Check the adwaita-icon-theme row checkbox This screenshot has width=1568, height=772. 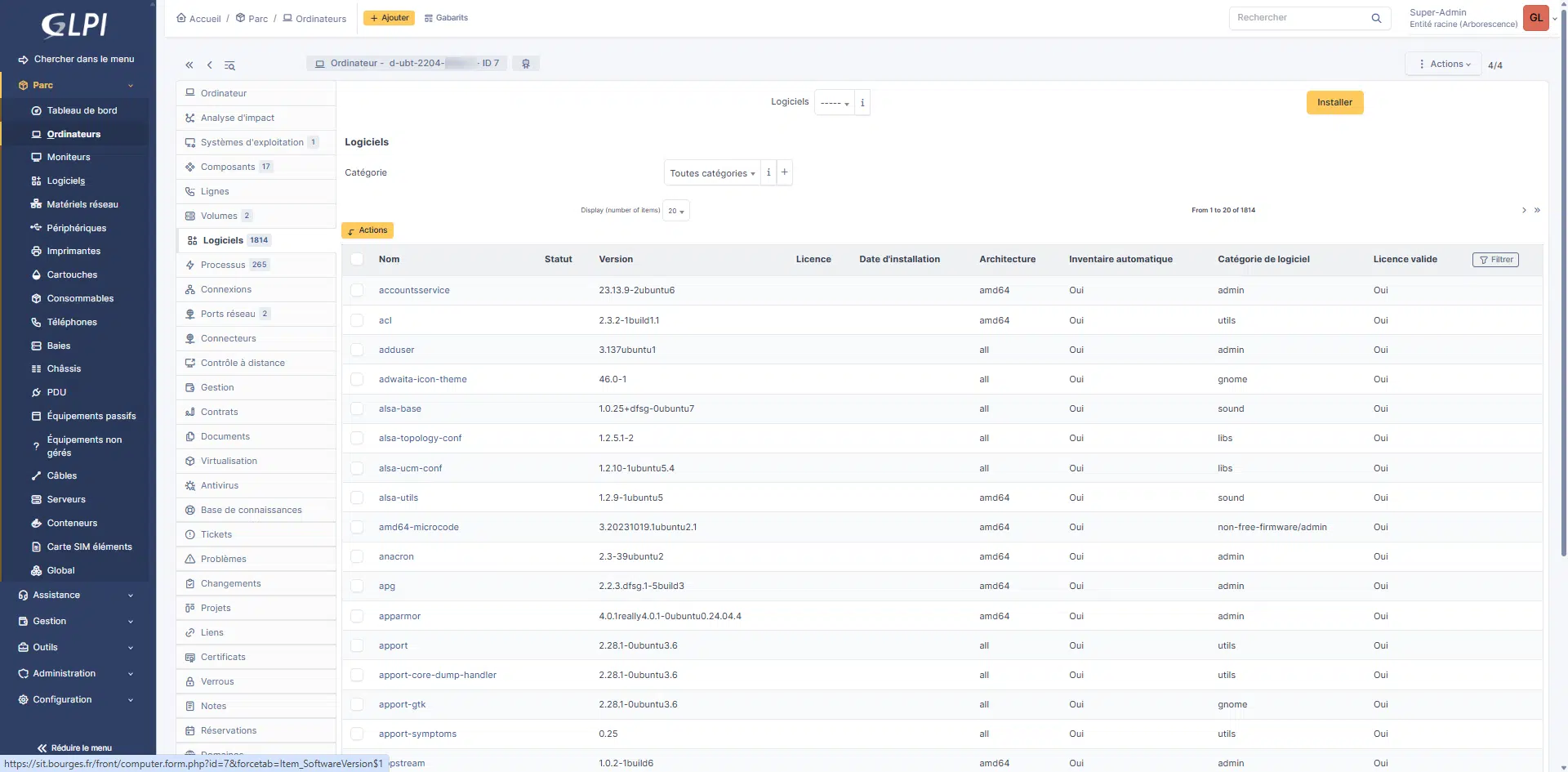point(357,379)
